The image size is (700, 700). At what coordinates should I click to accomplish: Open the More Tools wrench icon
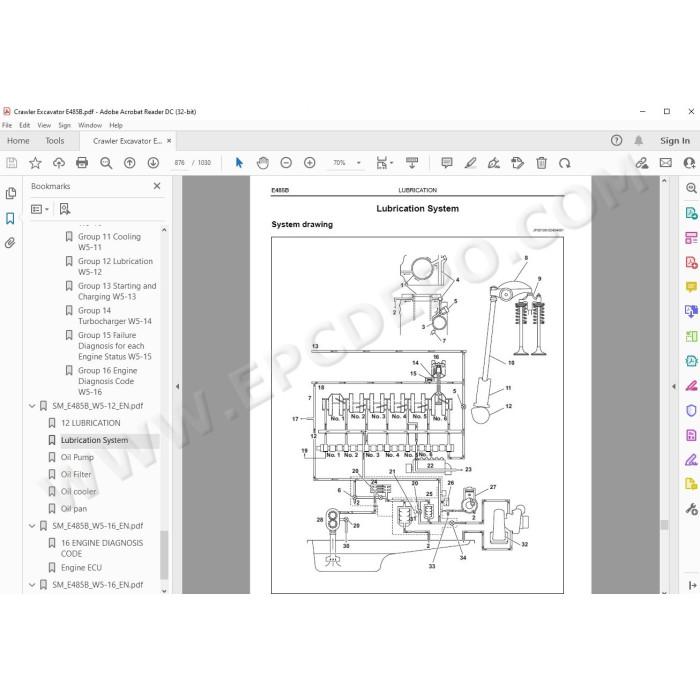(x=691, y=508)
